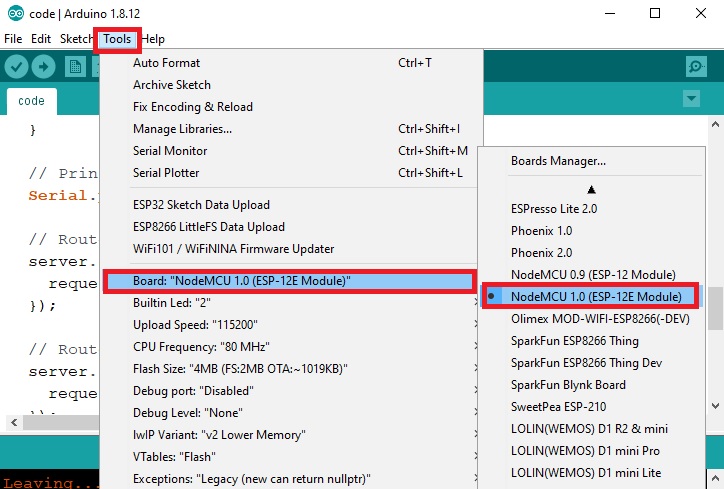Minimize the Arduino window
Viewport: 724px width, 489px height.
point(610,13)
